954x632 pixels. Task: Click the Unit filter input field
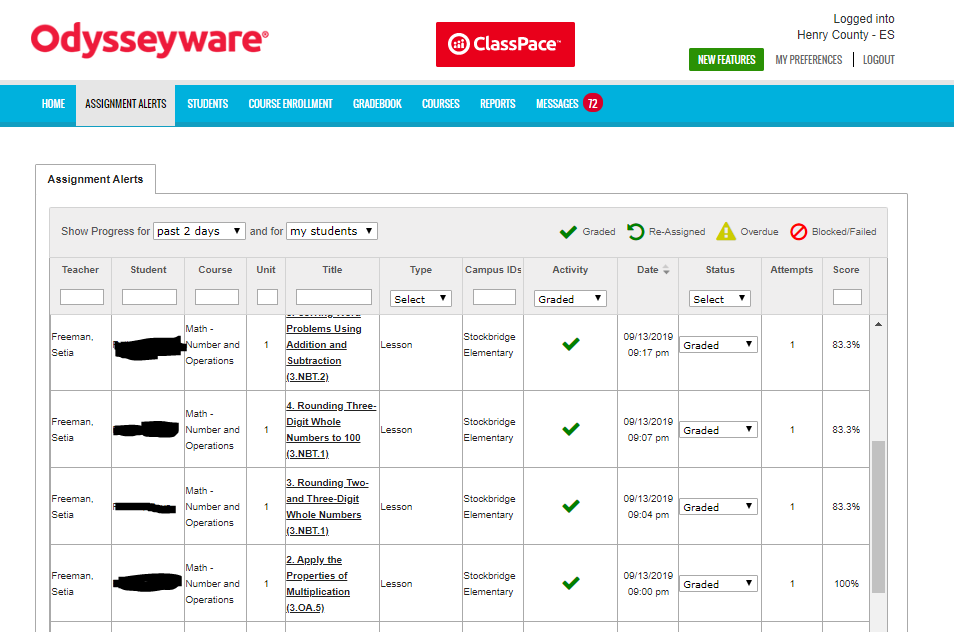tap(267, 297)
